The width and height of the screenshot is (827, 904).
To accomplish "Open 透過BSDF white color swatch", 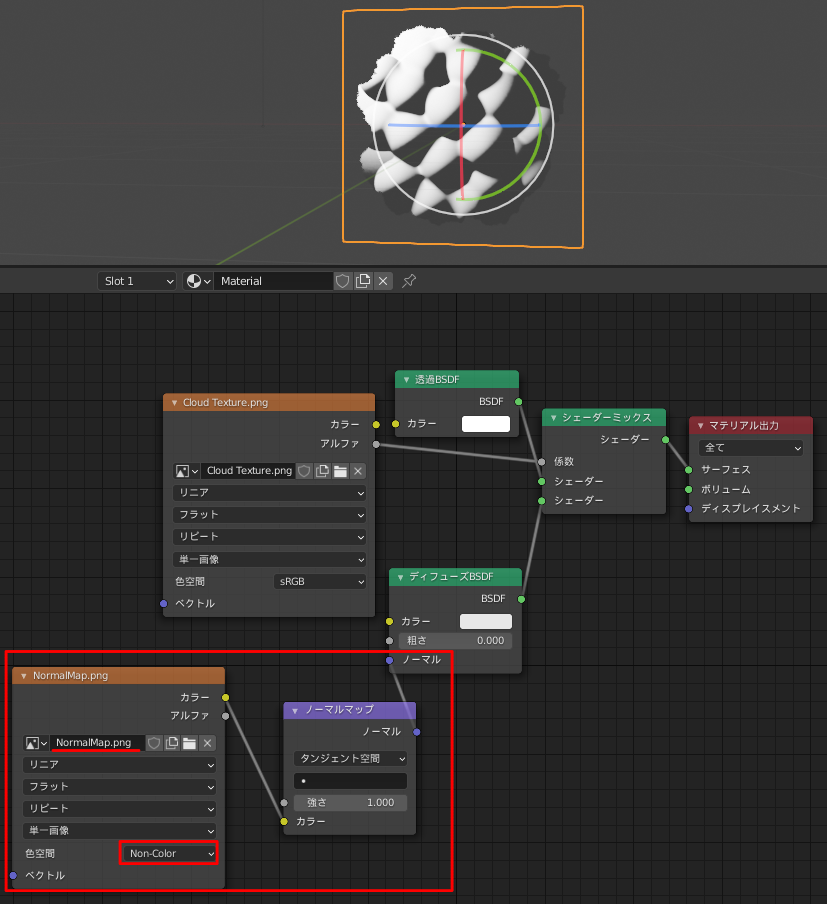I will point(486,424).
